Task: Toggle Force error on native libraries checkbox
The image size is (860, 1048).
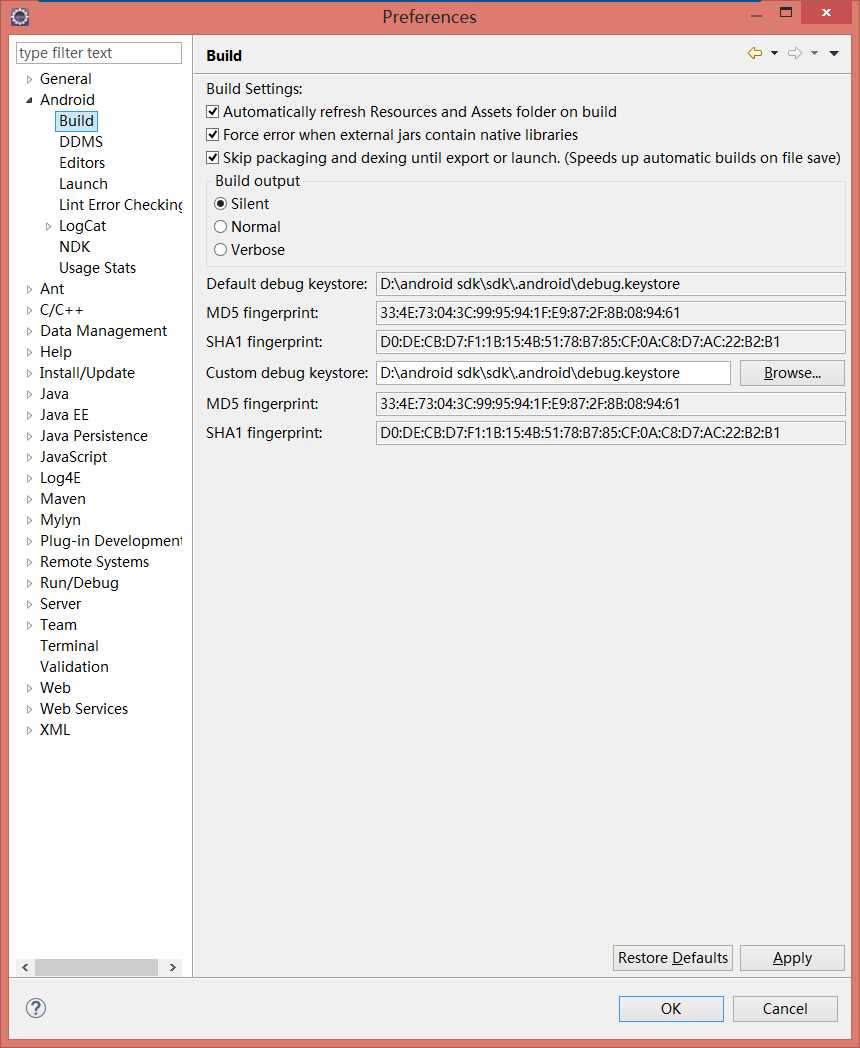Action: coord(212,134)
